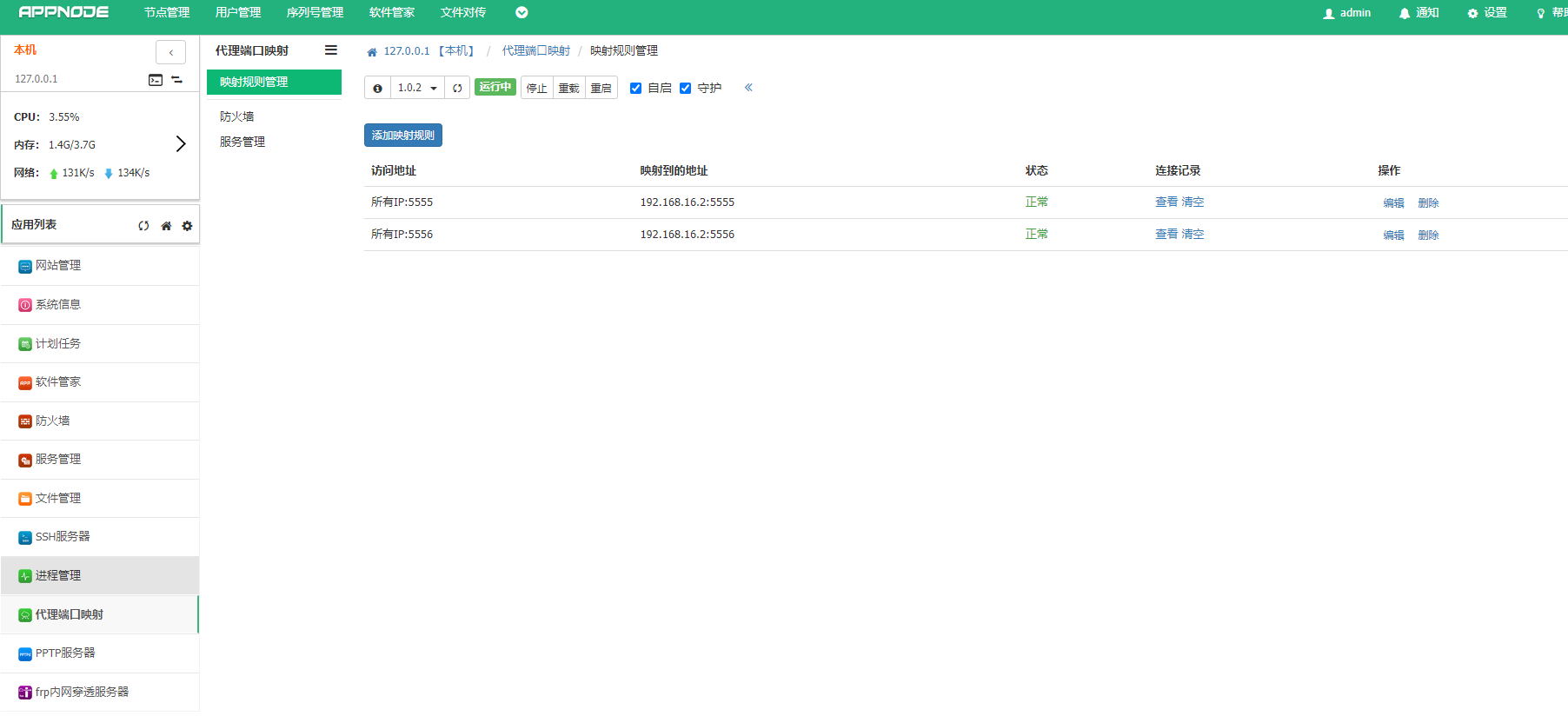Image resolution: width=1568 pixels, height=716 pixels.
Task: Collapse the 本机 node panel
Action: click(170, 52)
